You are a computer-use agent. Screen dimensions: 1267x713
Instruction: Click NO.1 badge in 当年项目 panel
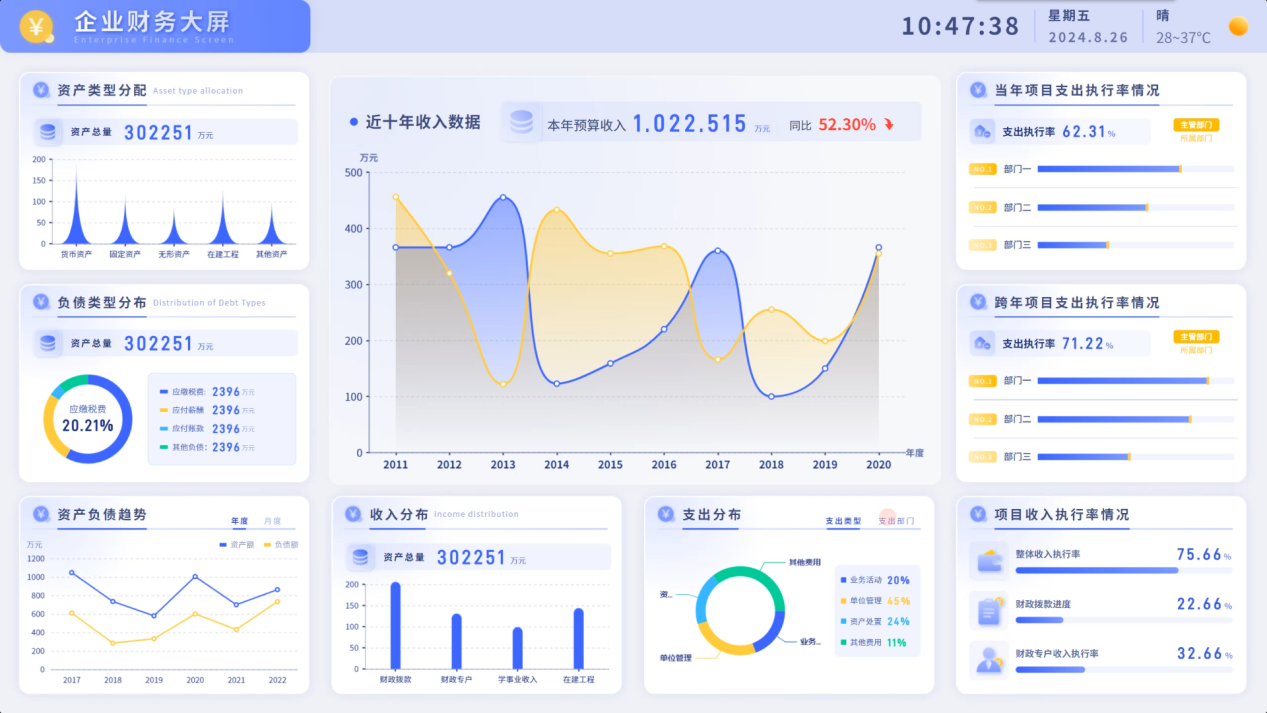[x=983, y=169]
